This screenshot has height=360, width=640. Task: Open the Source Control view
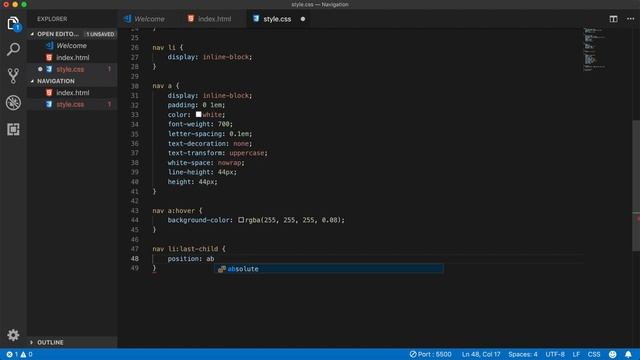(x=13, y=76)
